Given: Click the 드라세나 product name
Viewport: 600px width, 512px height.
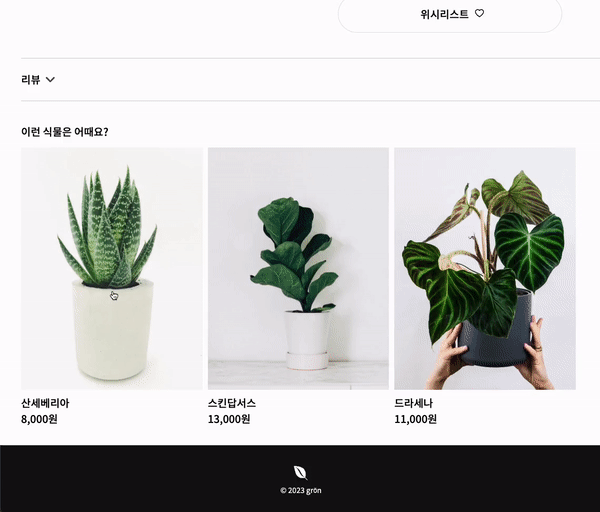Looking at the screenshot, I should (x=414, y=403).
